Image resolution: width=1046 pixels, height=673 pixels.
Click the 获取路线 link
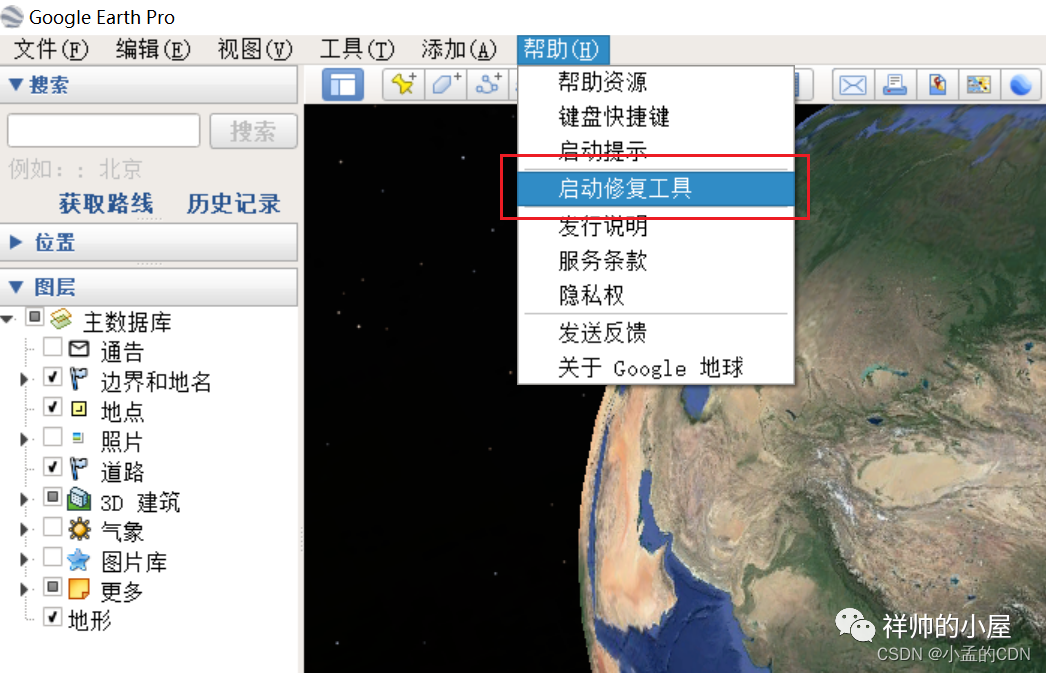click(x=105, y=204)
